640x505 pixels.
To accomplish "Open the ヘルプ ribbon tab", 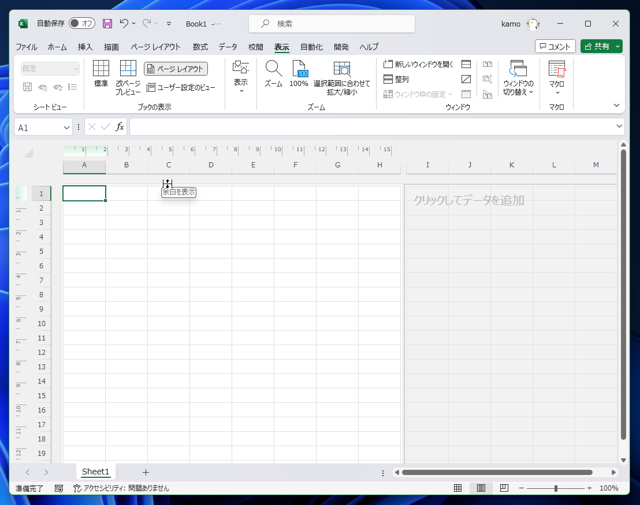I will 369,47.
